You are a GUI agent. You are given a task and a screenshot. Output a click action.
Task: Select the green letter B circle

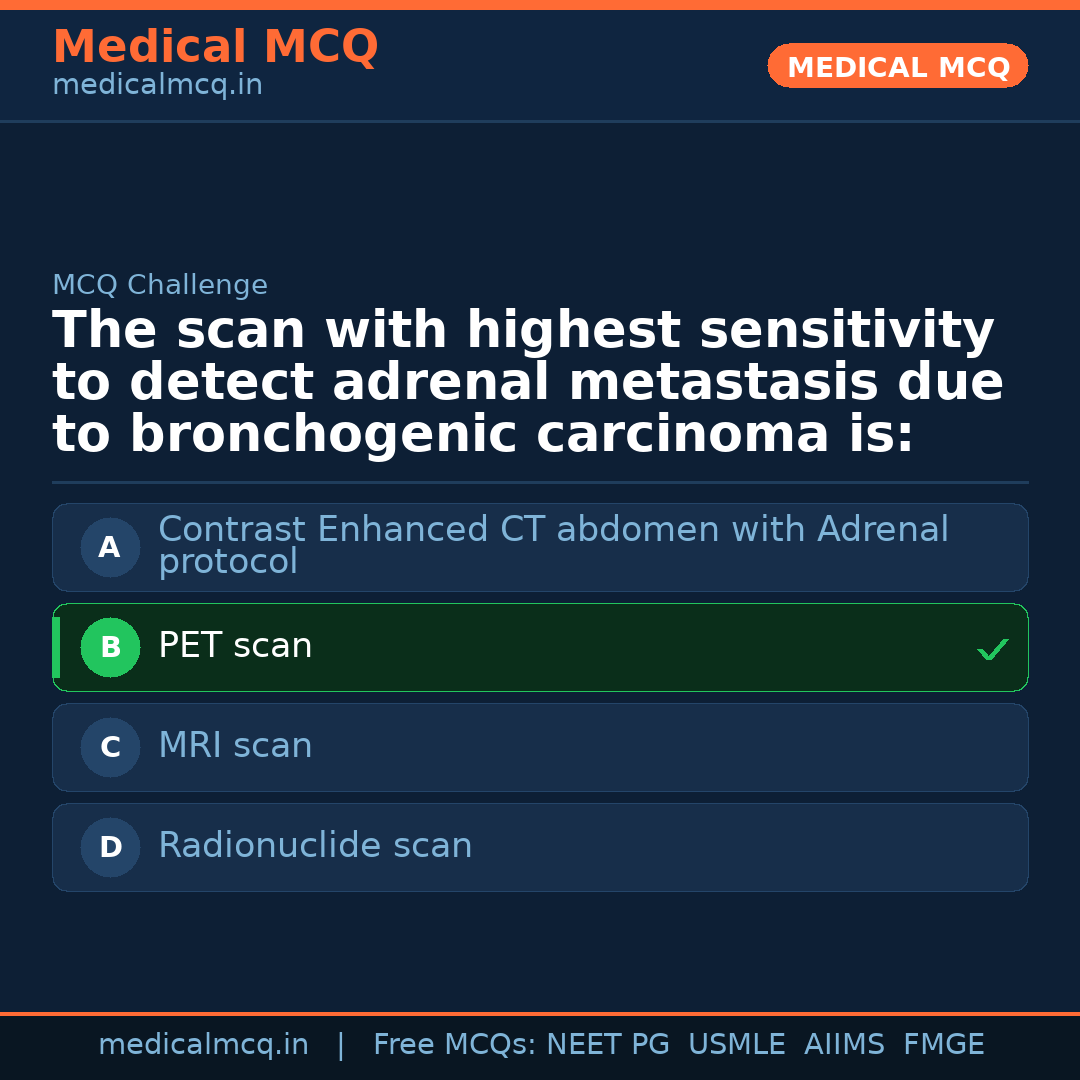[110, 648]
